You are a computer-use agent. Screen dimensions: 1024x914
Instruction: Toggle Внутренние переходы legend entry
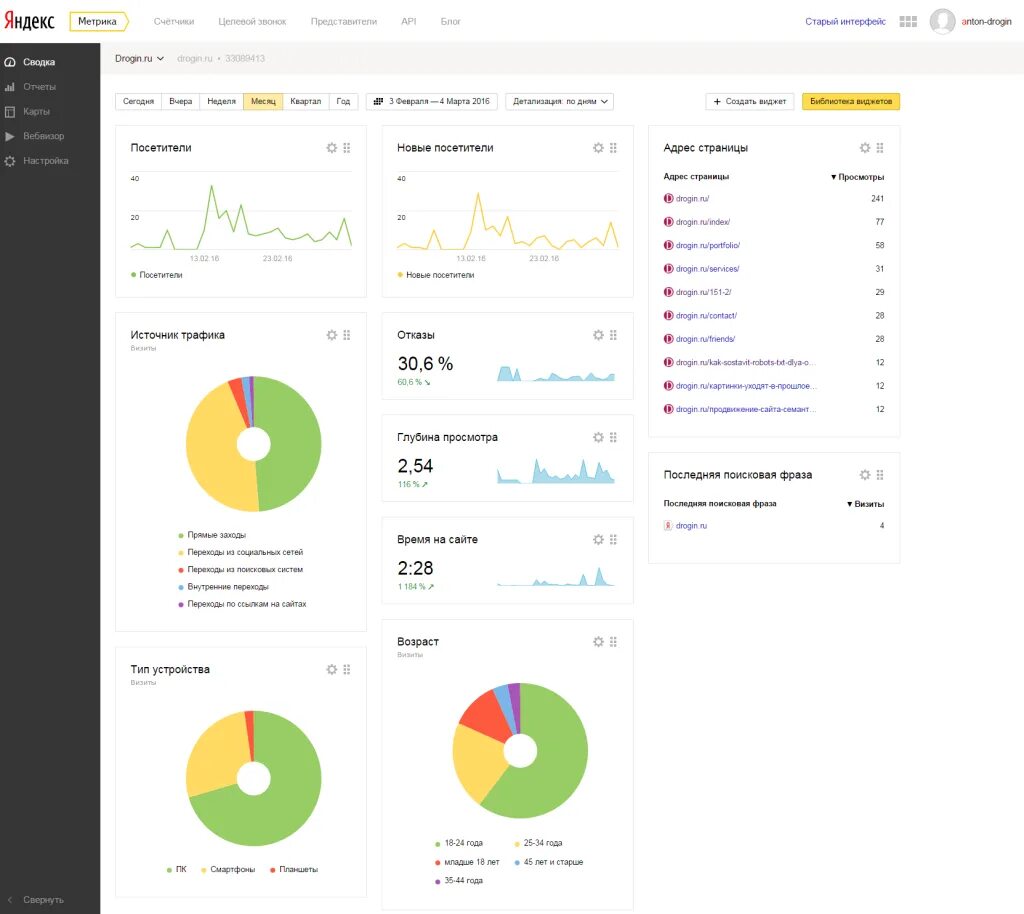[223, 587]
